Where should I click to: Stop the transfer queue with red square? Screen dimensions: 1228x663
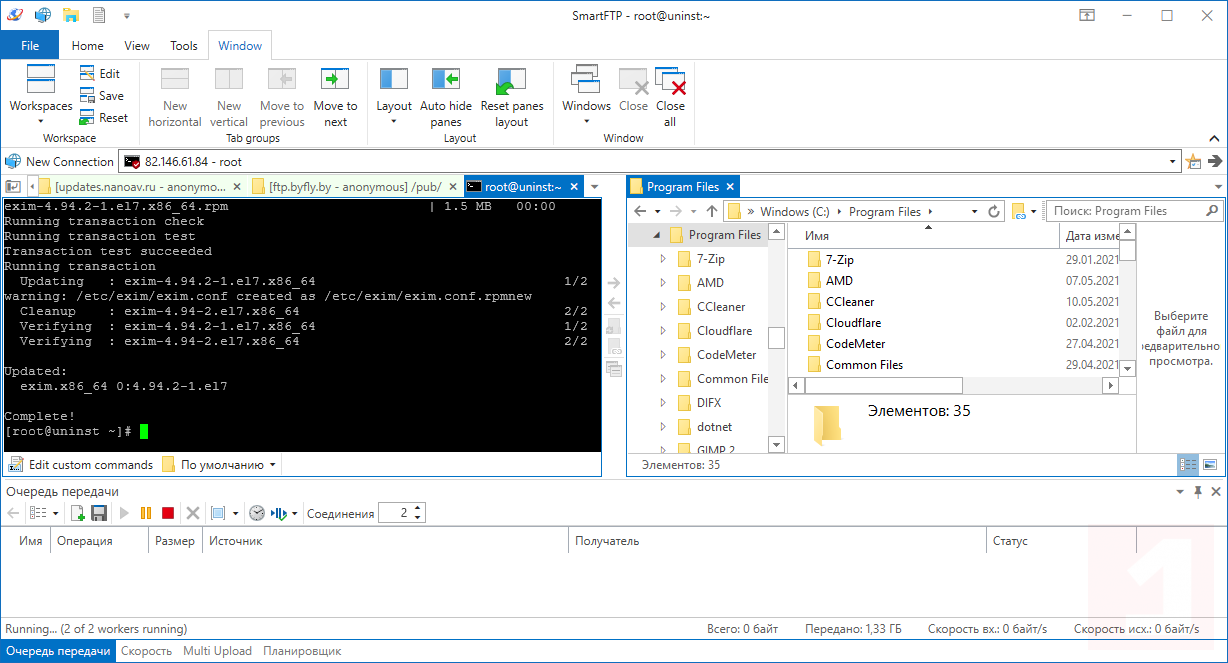[x=167, y=513]
